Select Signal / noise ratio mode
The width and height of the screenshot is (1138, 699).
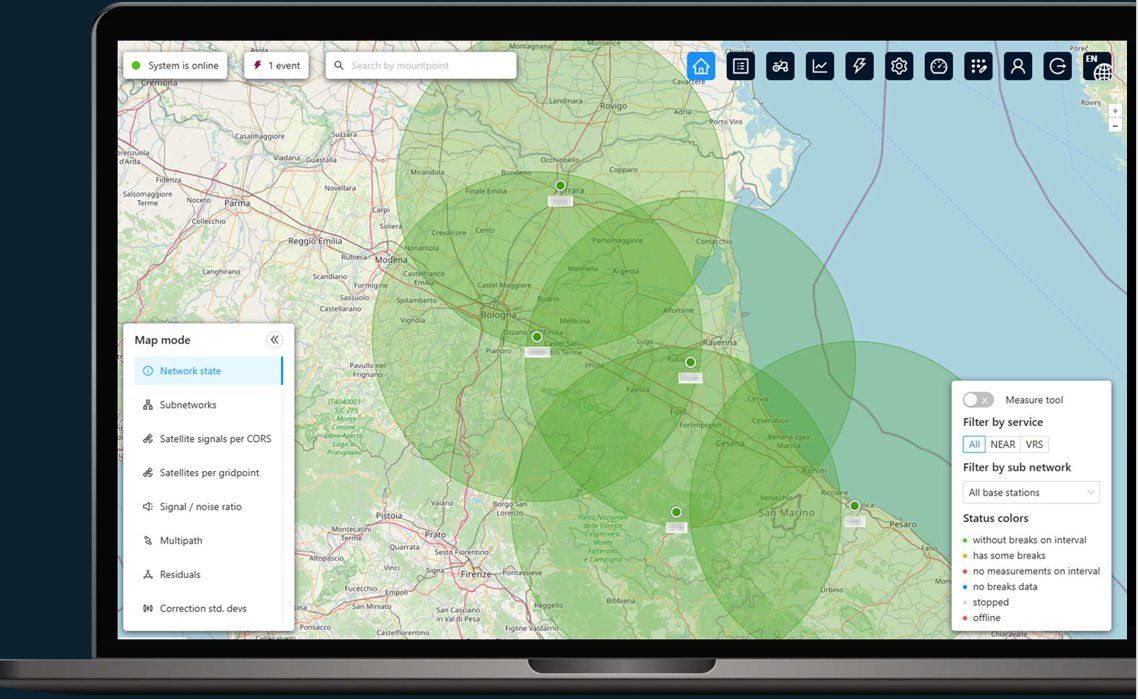point(208,507)
